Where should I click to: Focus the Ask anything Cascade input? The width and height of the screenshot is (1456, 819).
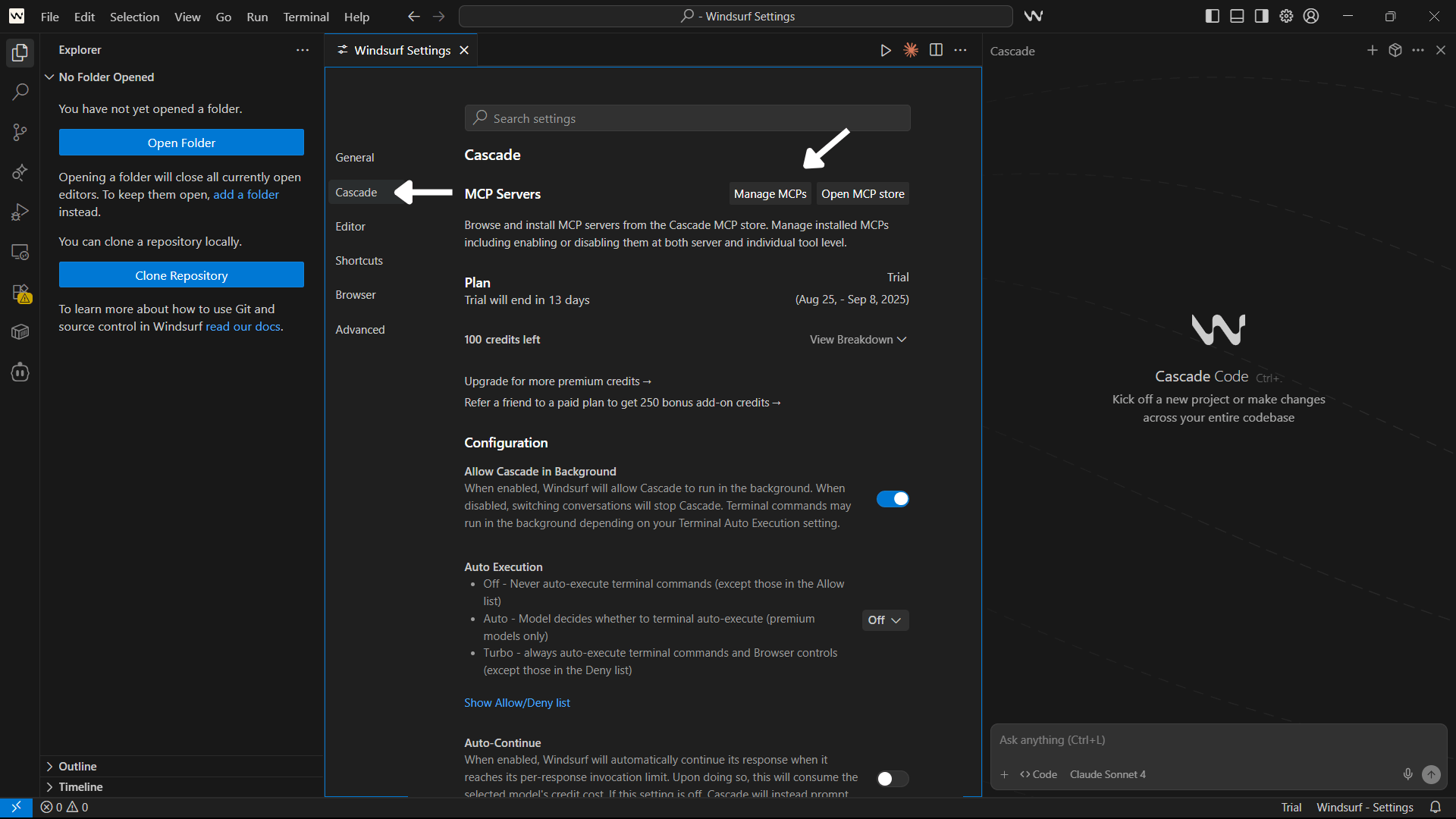coord(1218,740)
